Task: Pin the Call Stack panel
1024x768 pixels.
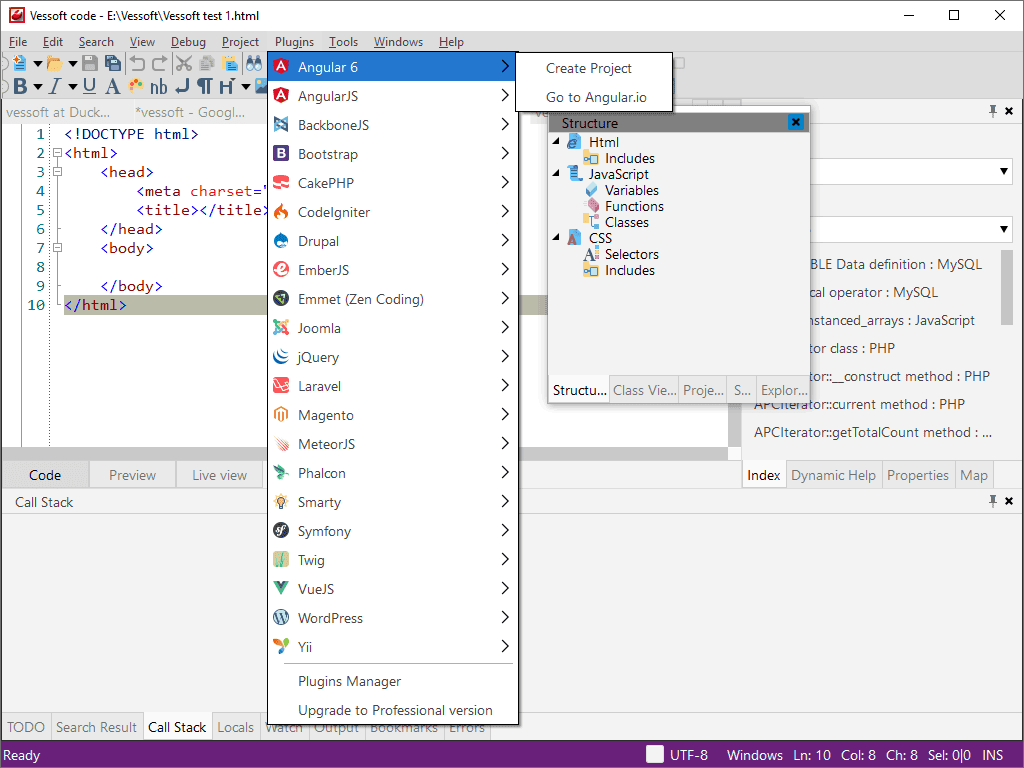Action: point(993,501)
